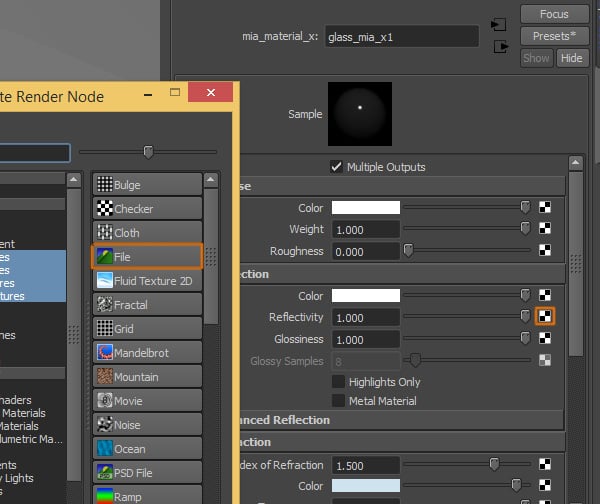Screen dimensions: 600x504
Task: Click the Index of Refraction value field
Action: [365, 464]
